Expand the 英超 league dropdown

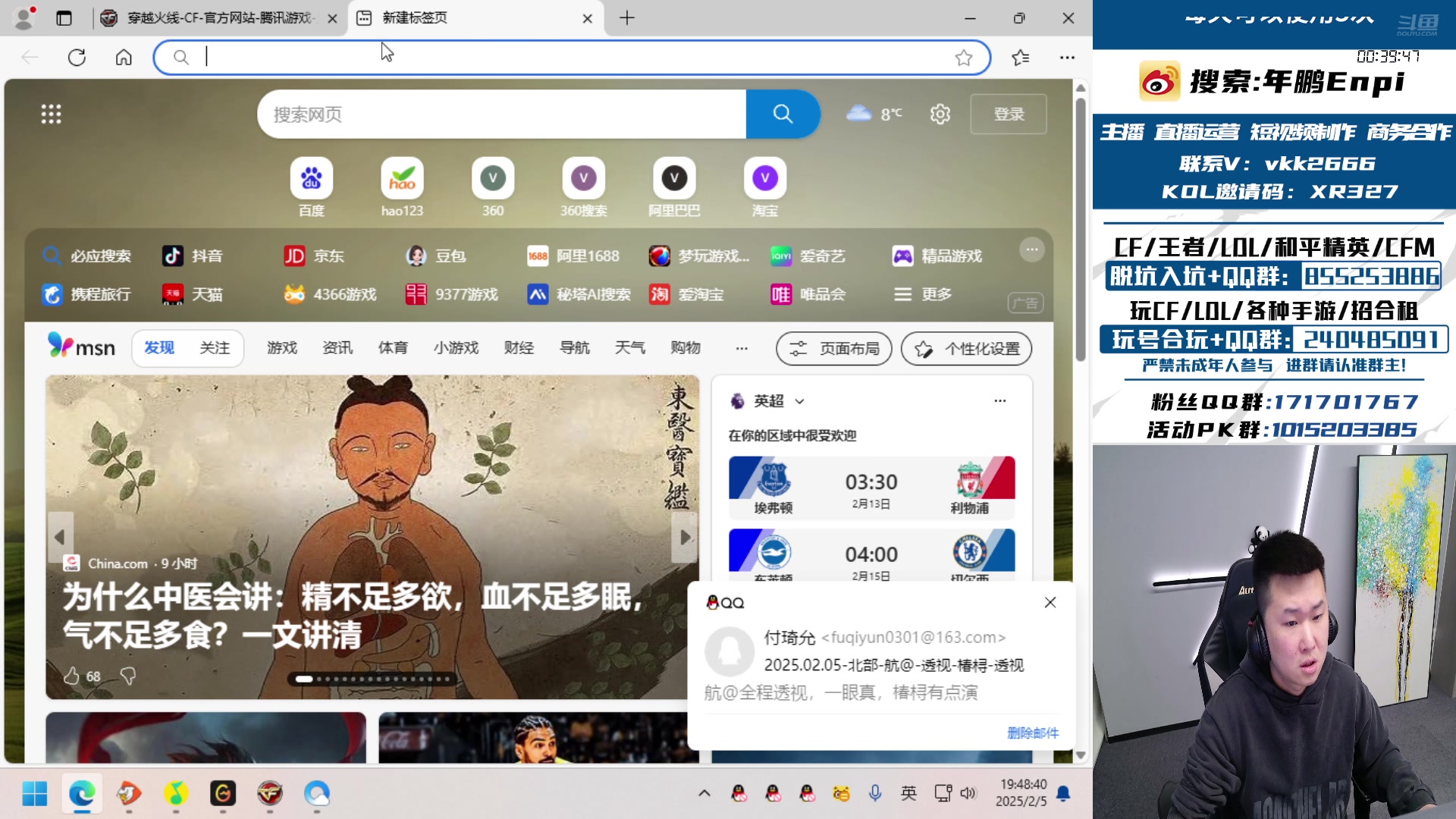[x=799, y=401]
